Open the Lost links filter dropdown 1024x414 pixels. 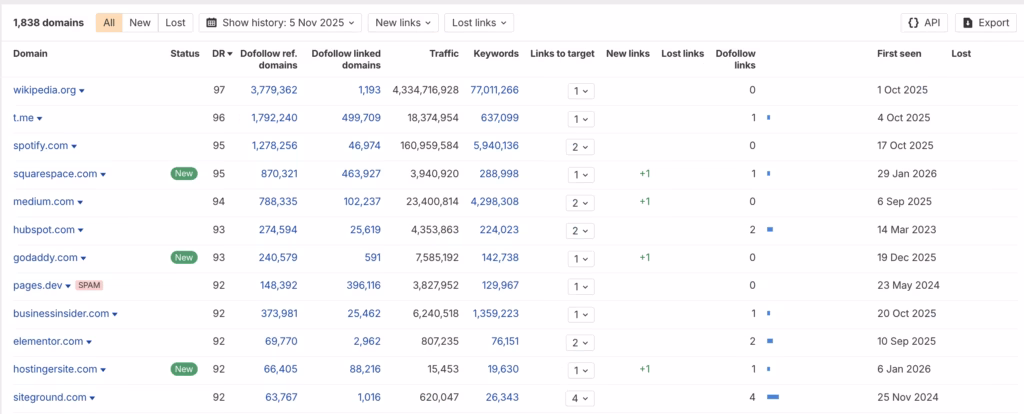(x=479, y=23)
